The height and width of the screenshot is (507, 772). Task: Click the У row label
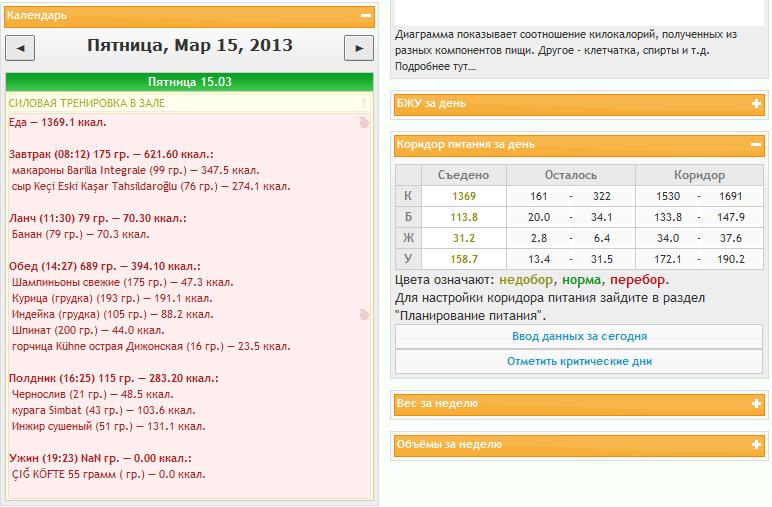pyautogui.click(x=408, y=259)
